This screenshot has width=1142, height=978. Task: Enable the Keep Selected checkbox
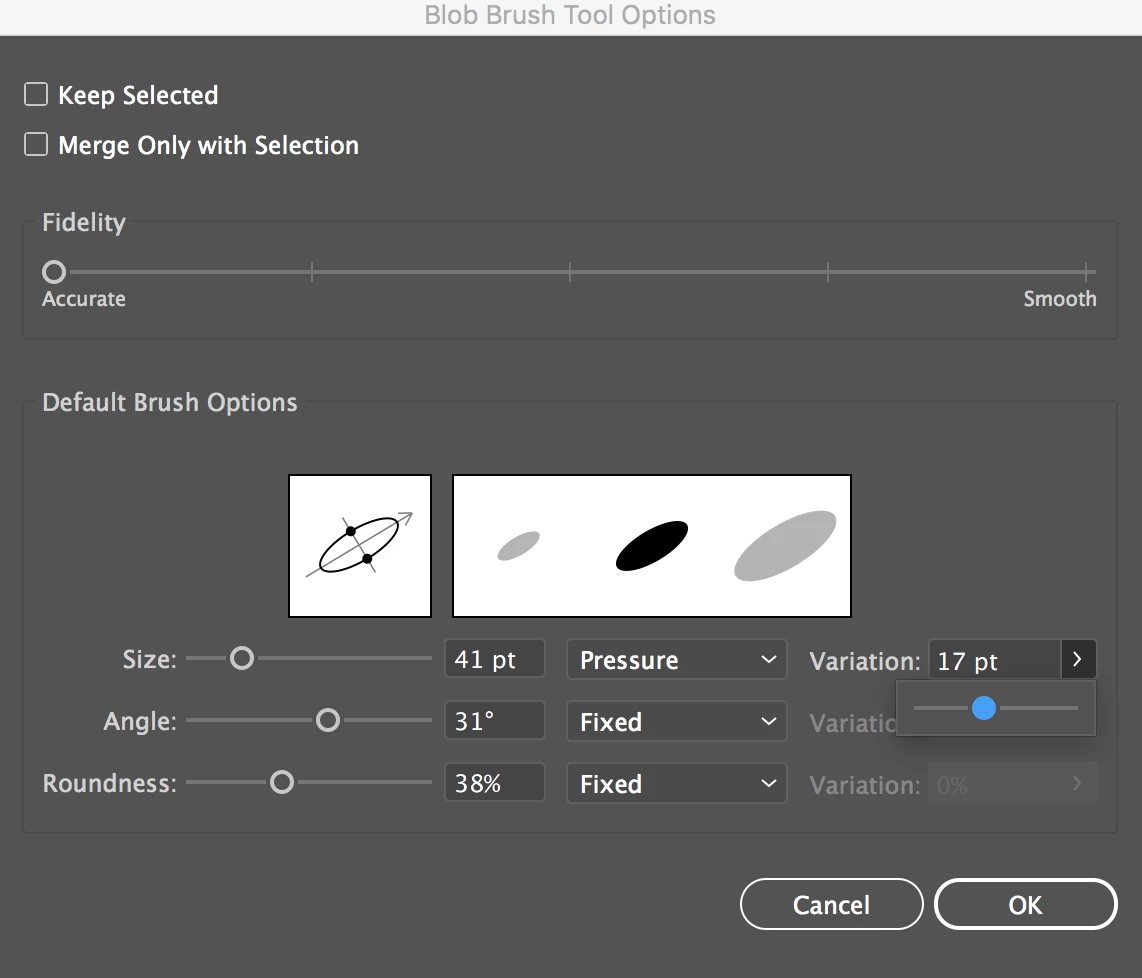click(36, 95)
